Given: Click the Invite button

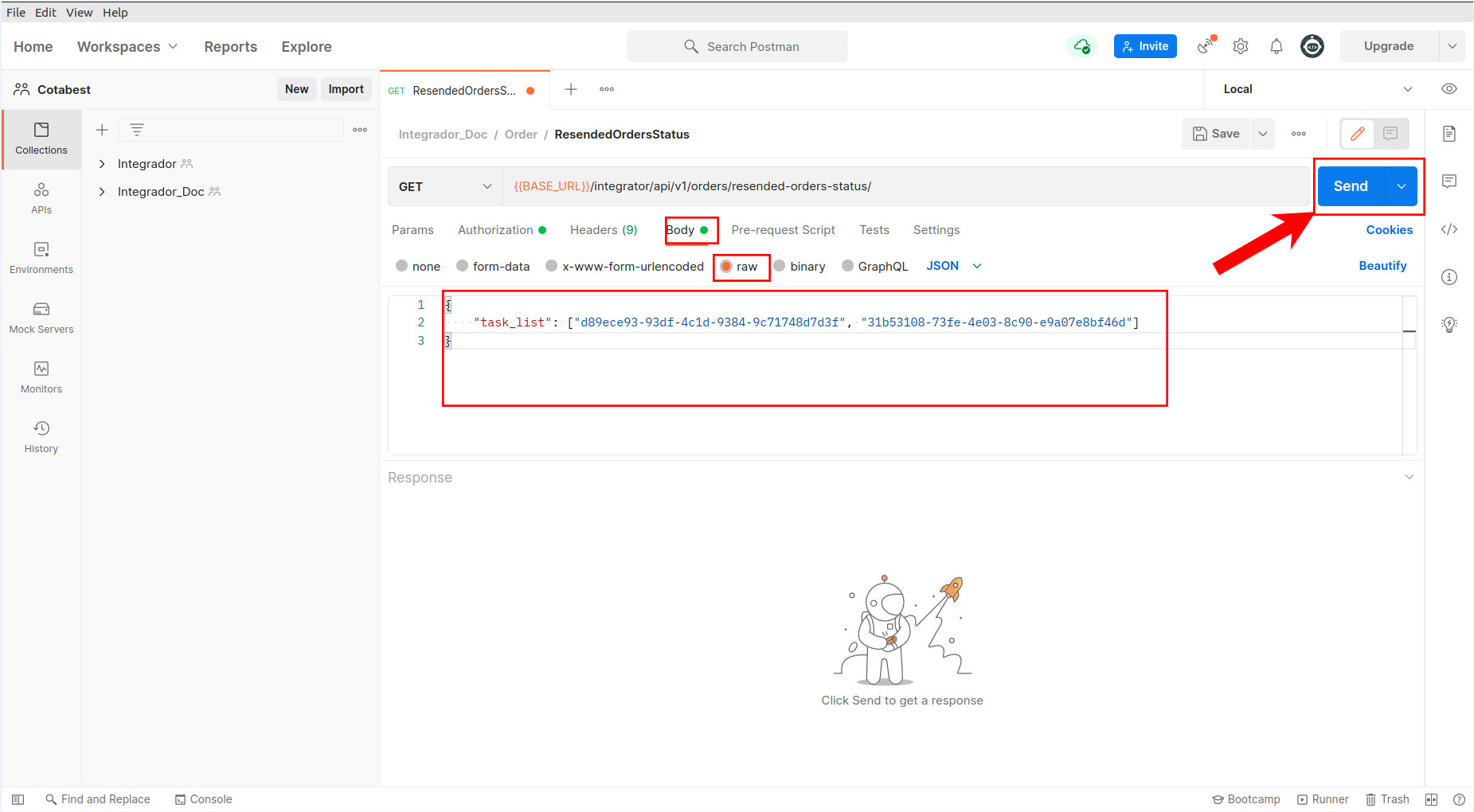Looking at the screenshot, I should click(x=1145, y=46).
